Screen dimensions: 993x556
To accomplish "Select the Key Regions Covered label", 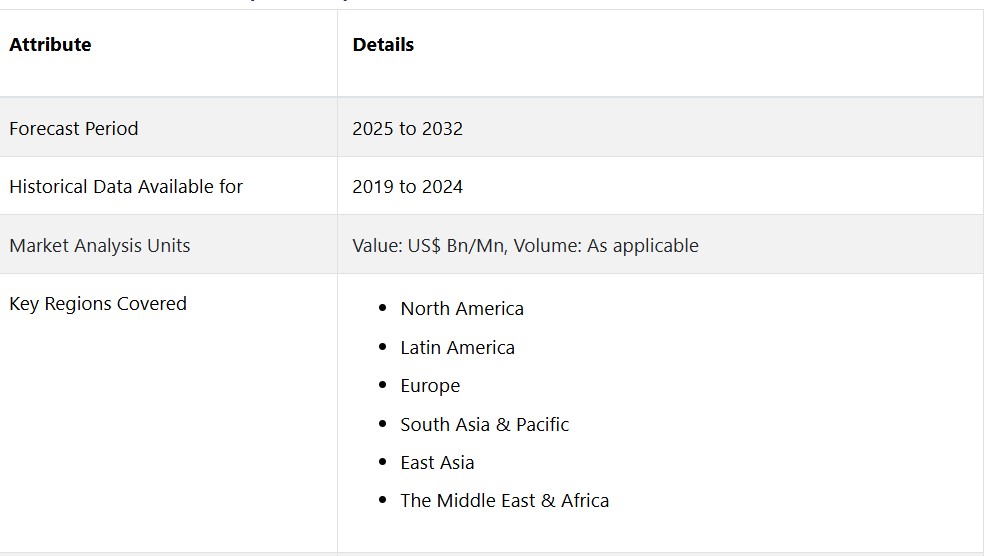I will tap(98, 304).
